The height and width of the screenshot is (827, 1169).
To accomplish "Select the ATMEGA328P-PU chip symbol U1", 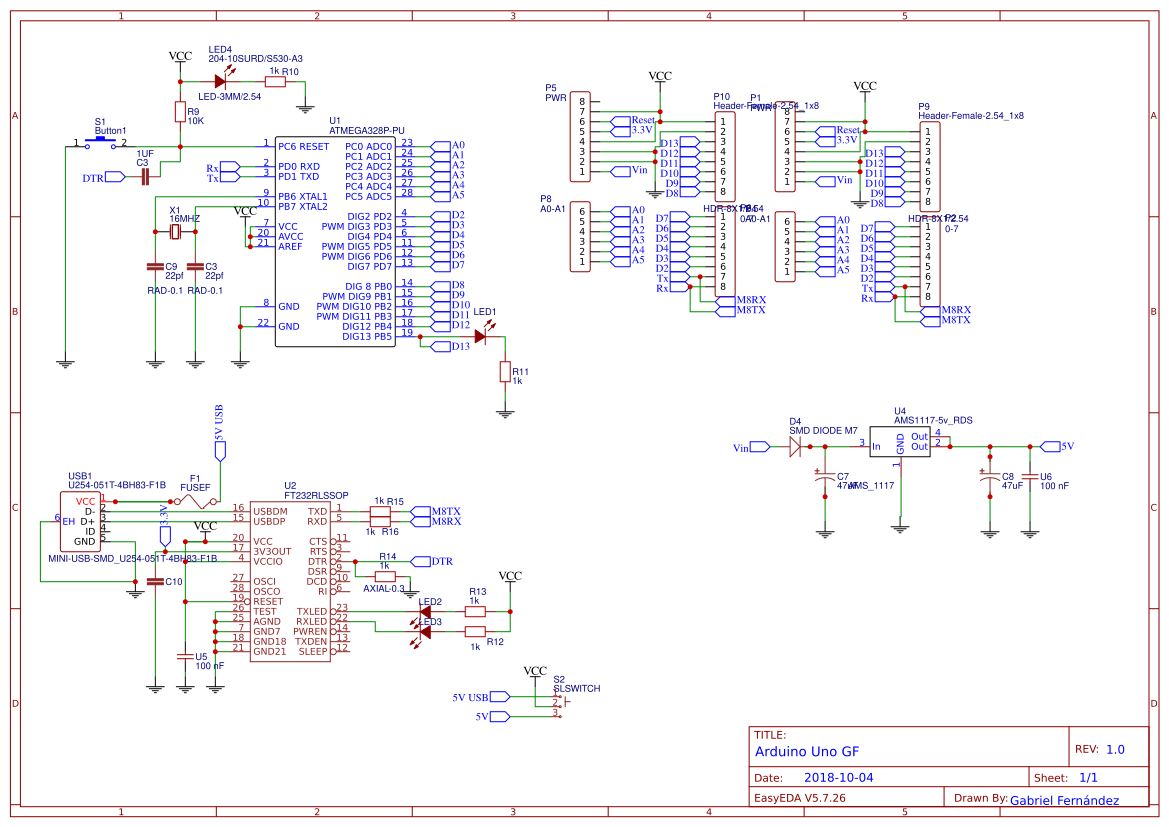I will click(x=335, y=240).
